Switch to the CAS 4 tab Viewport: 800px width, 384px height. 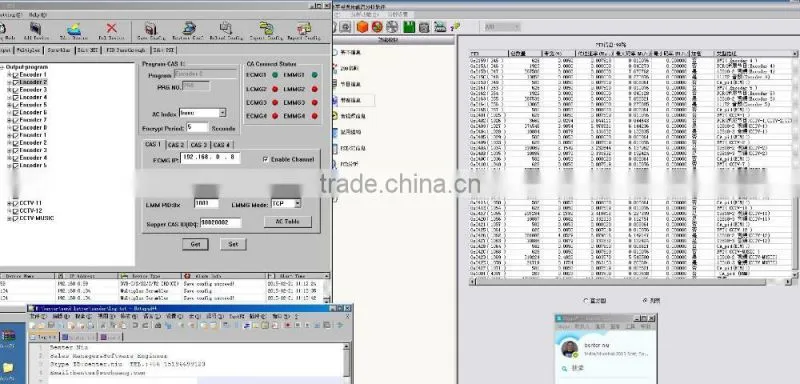[221, 145]
